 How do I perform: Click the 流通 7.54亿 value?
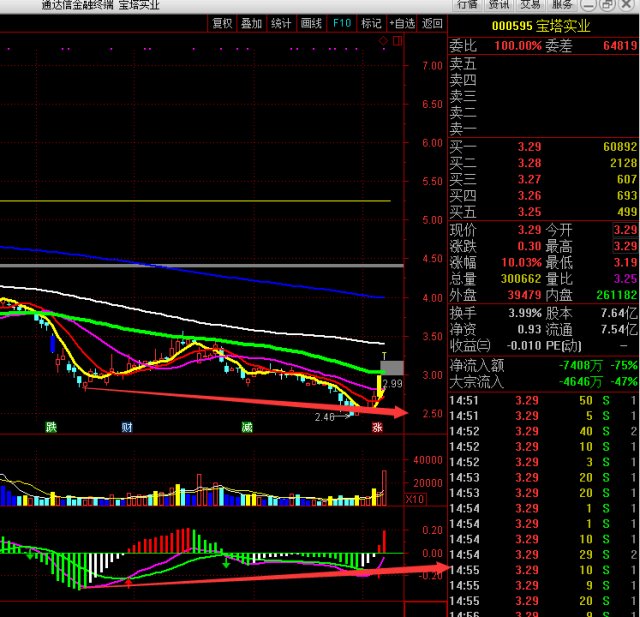click(619, 330)
